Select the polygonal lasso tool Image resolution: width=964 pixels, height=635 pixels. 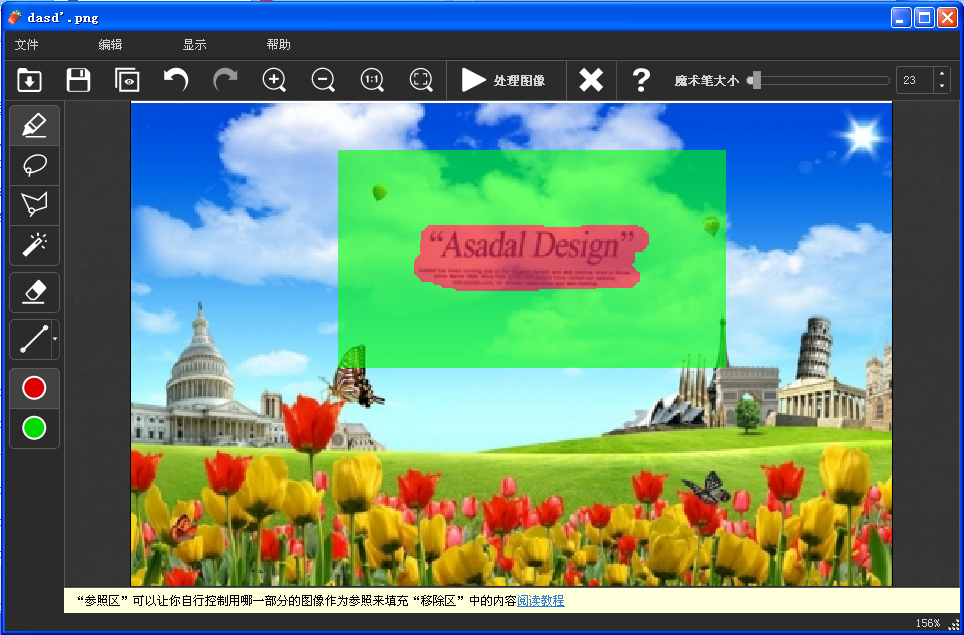coord(34,205)
